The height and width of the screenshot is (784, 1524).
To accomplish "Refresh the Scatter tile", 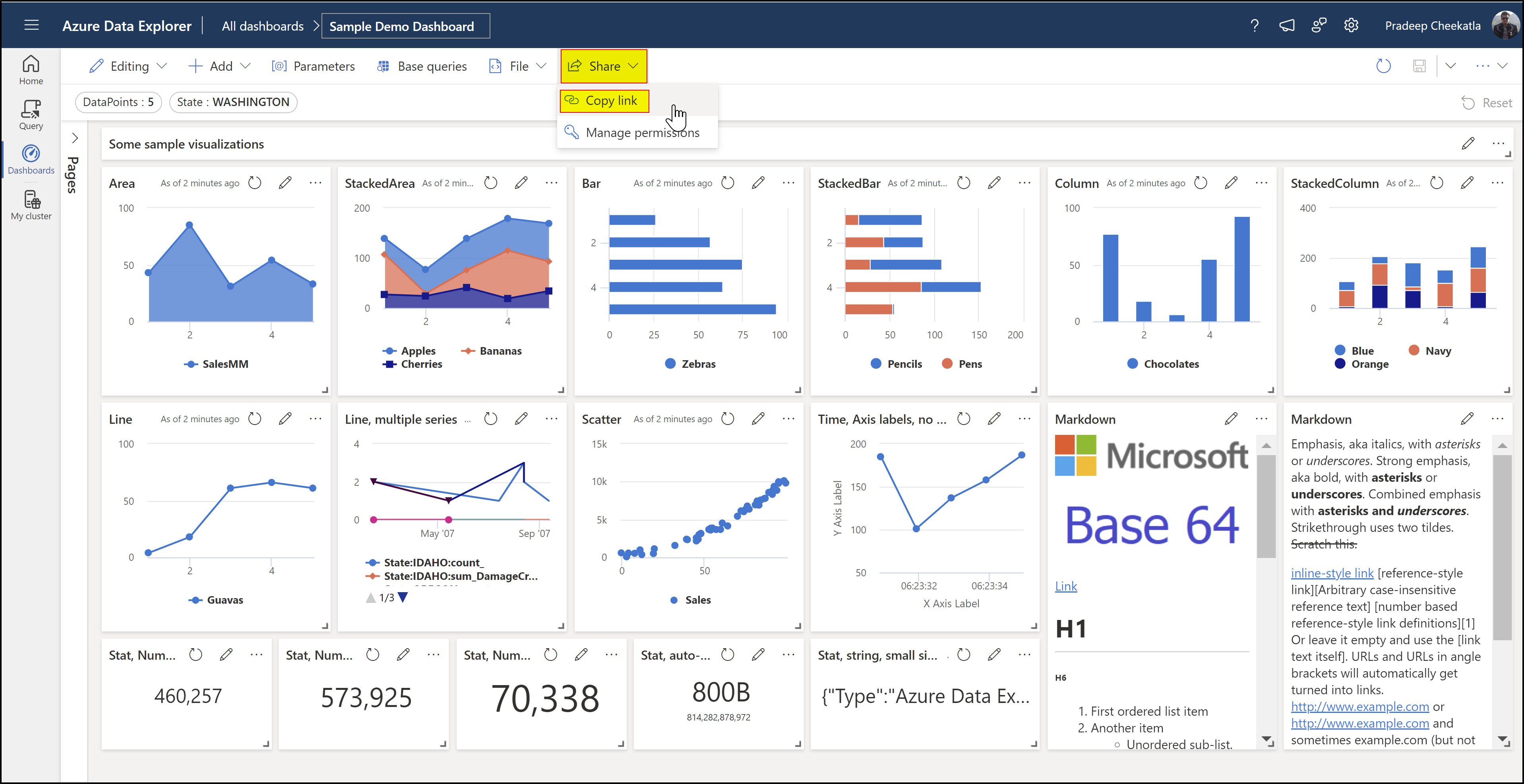I will pos(728,419).
